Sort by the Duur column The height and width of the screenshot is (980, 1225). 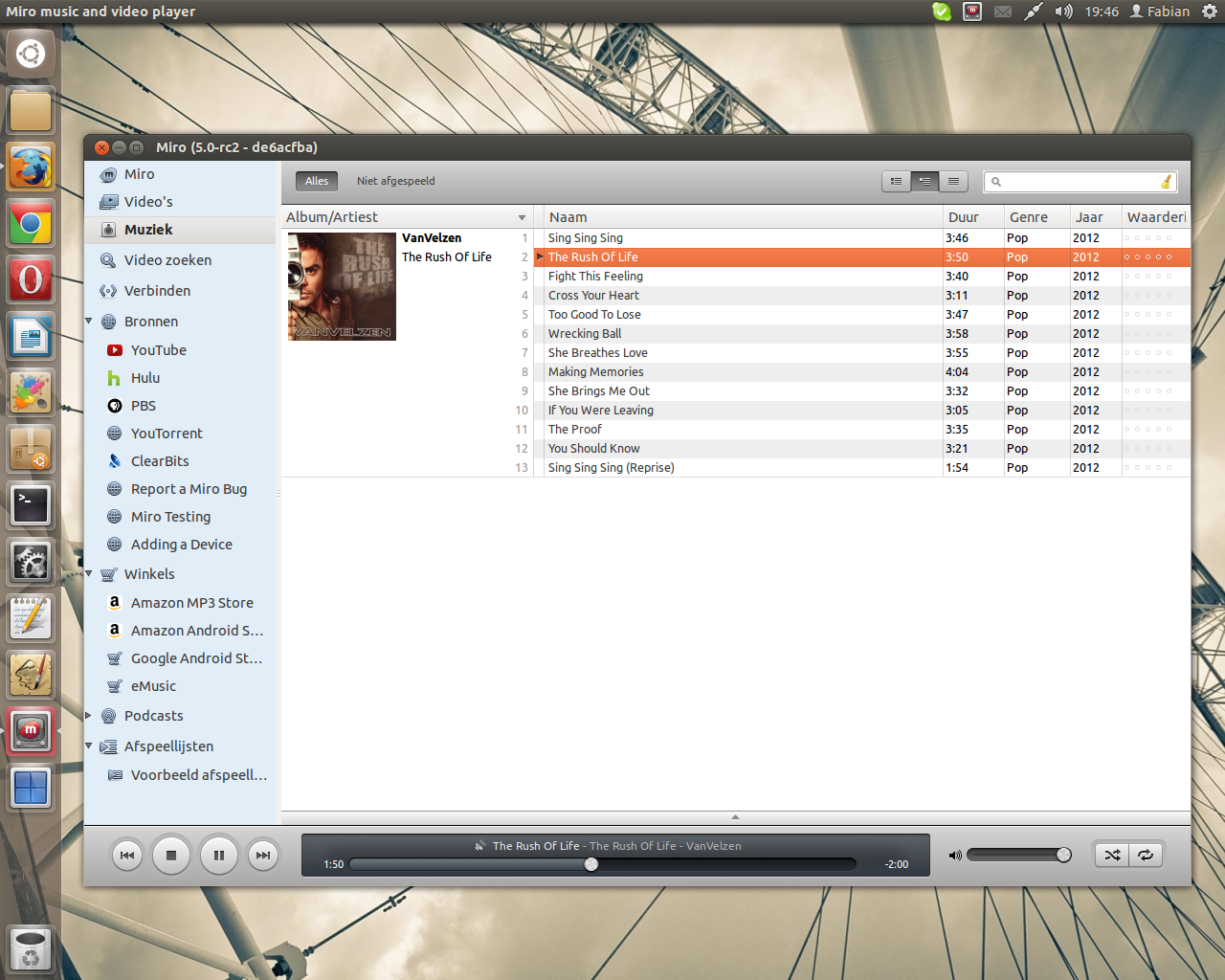tap(973, 217)
